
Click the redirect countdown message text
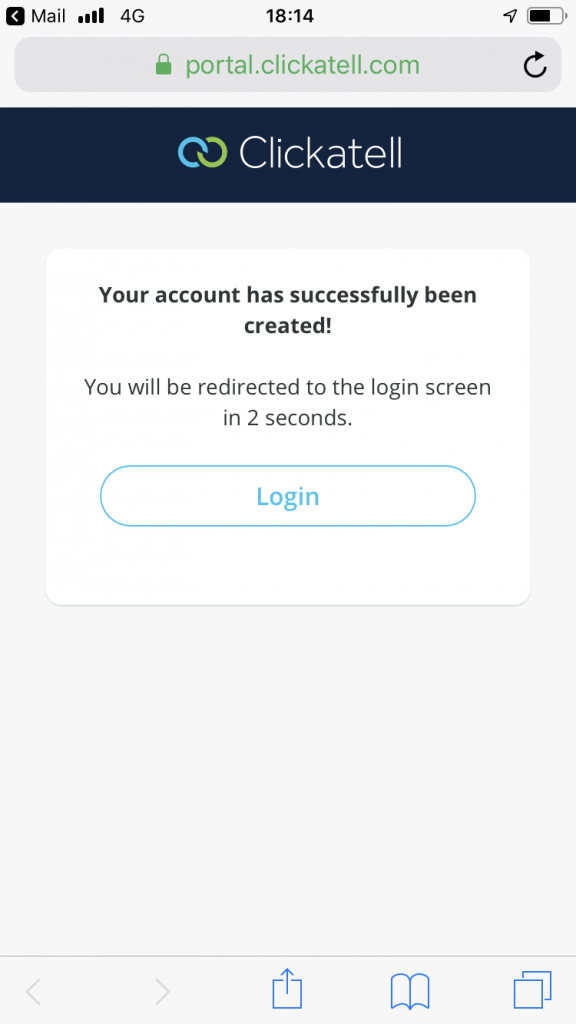287,402
